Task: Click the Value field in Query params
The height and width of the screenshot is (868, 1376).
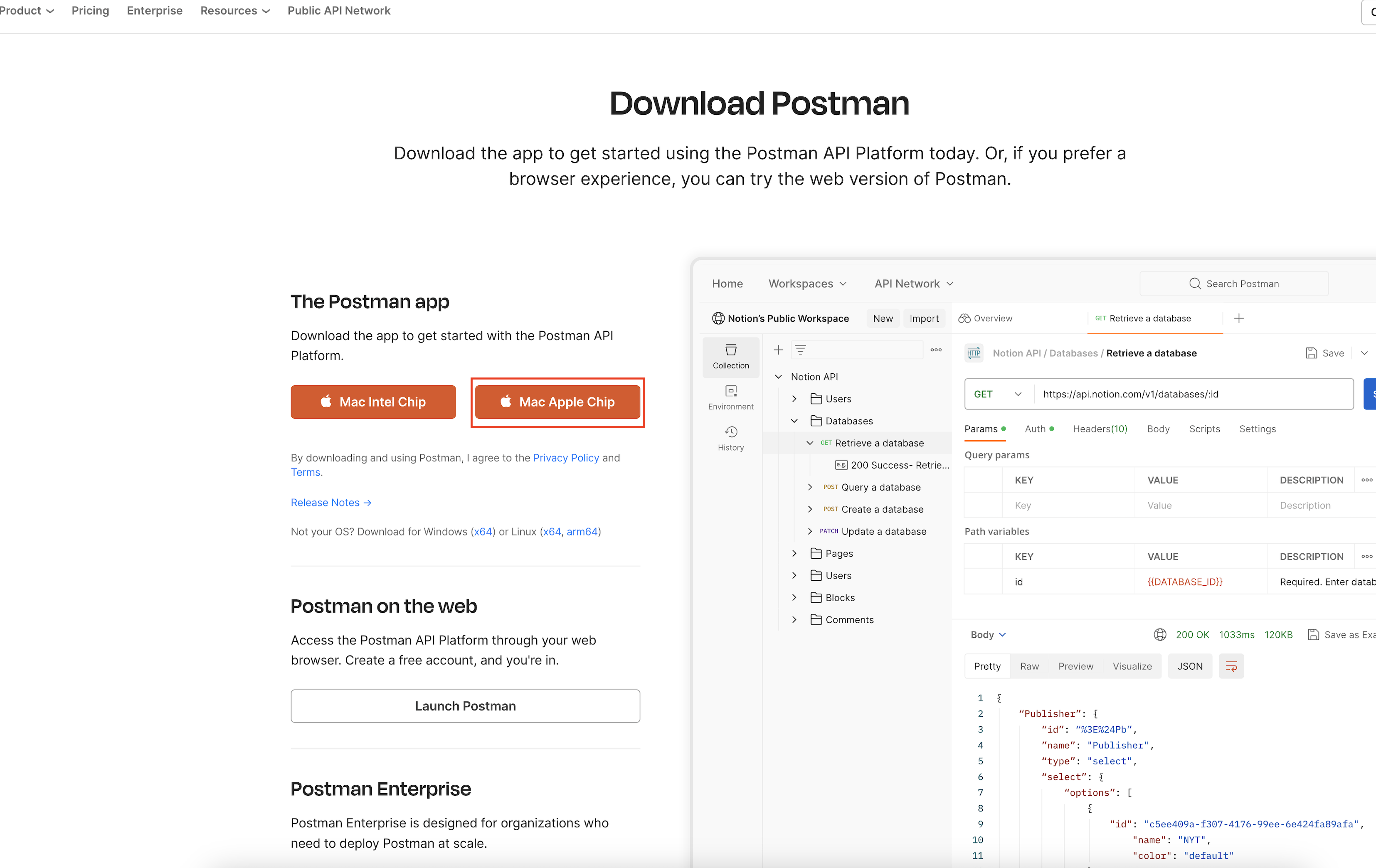Action: pos(1200,505)
